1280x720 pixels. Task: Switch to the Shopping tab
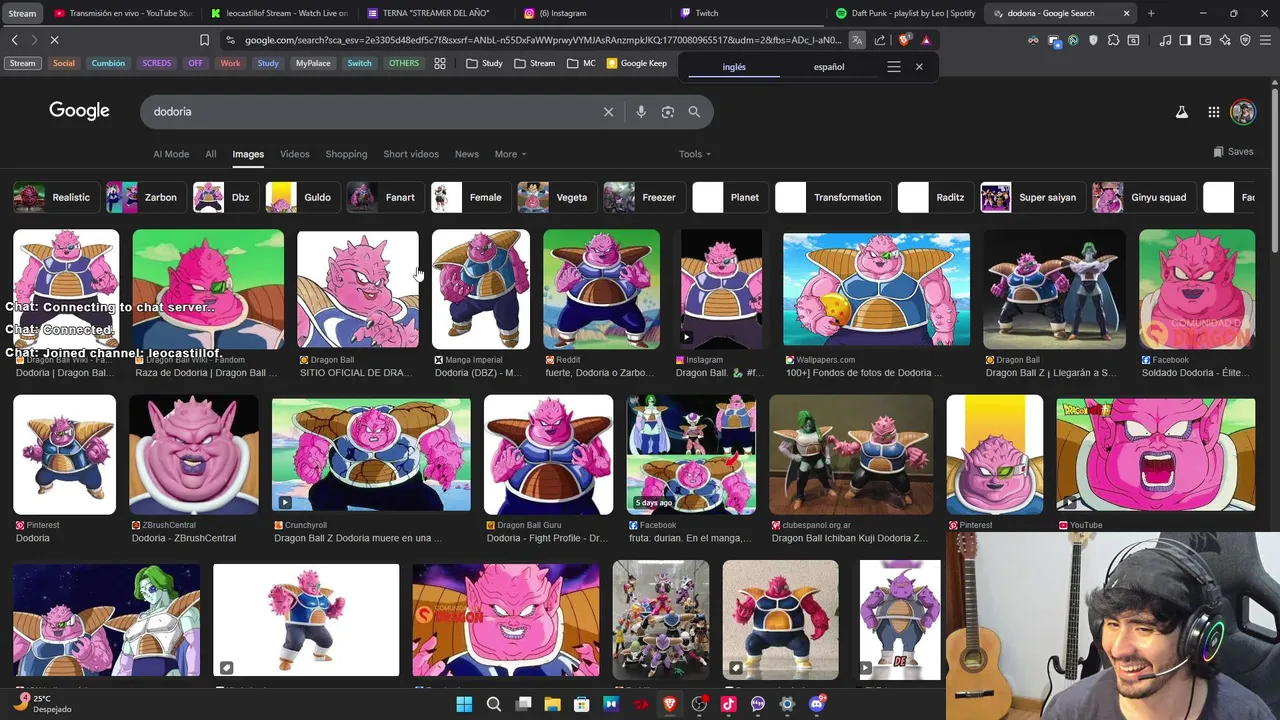pos(346,154)
